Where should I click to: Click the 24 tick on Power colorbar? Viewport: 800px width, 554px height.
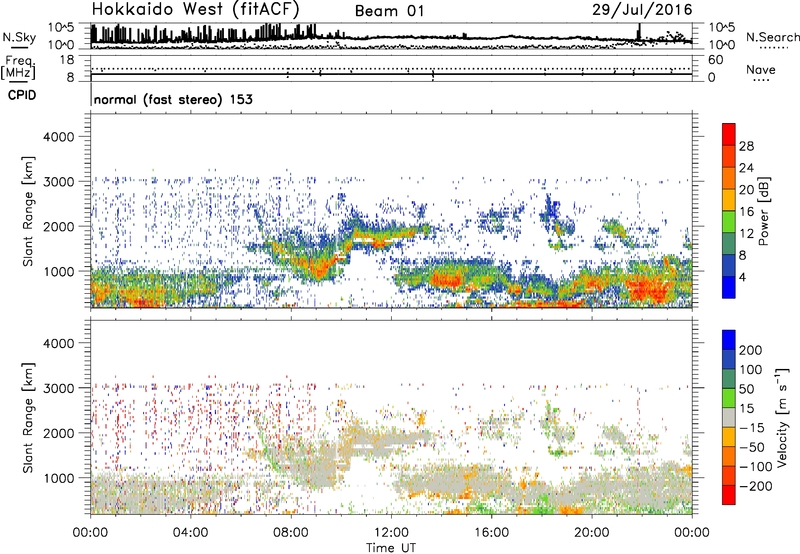pyautogui.click(x=746, y=168)
